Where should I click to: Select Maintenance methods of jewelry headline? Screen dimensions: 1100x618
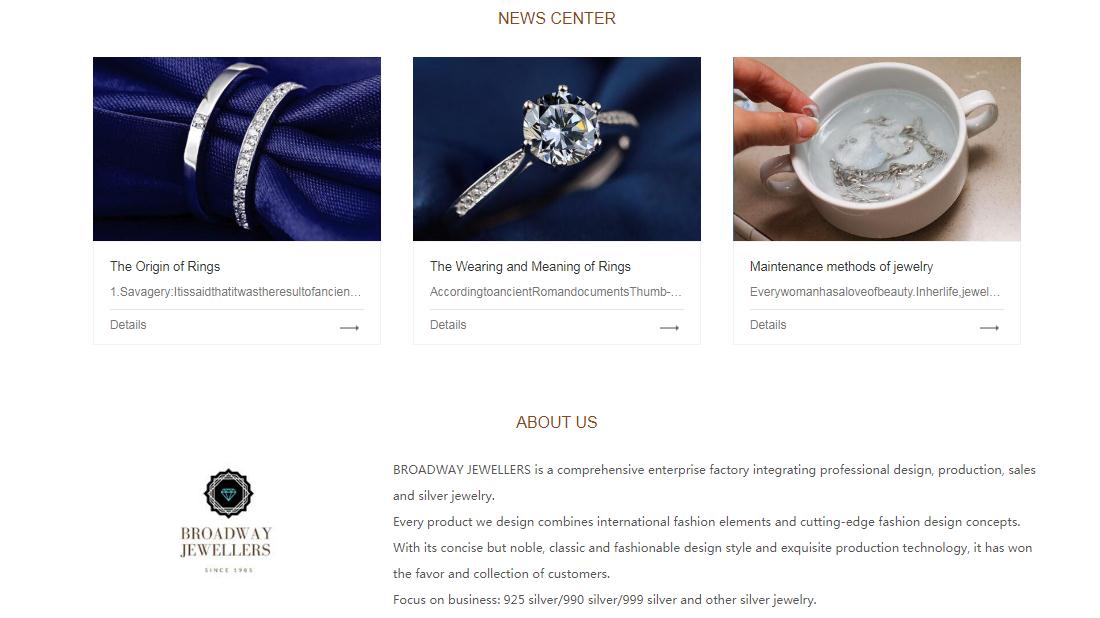click(841, 267)
